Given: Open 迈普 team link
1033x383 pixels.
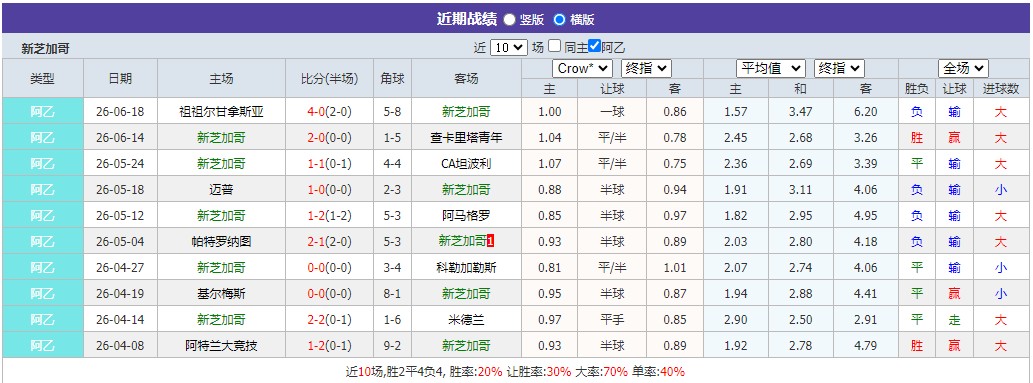Looking at the screenshot, I should pos(221,190).
